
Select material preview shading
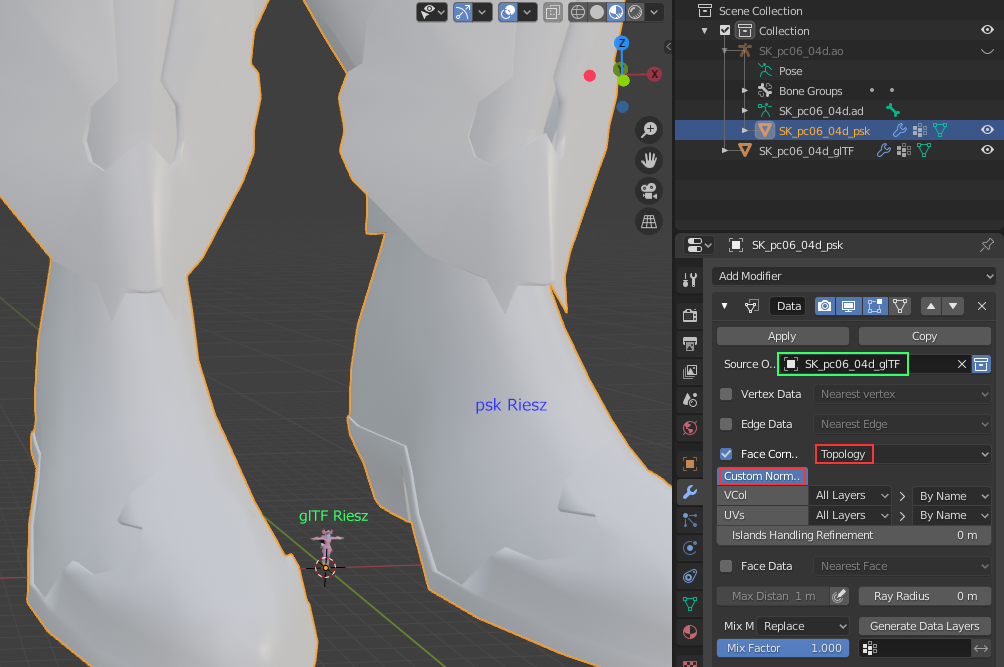(616, 12)
